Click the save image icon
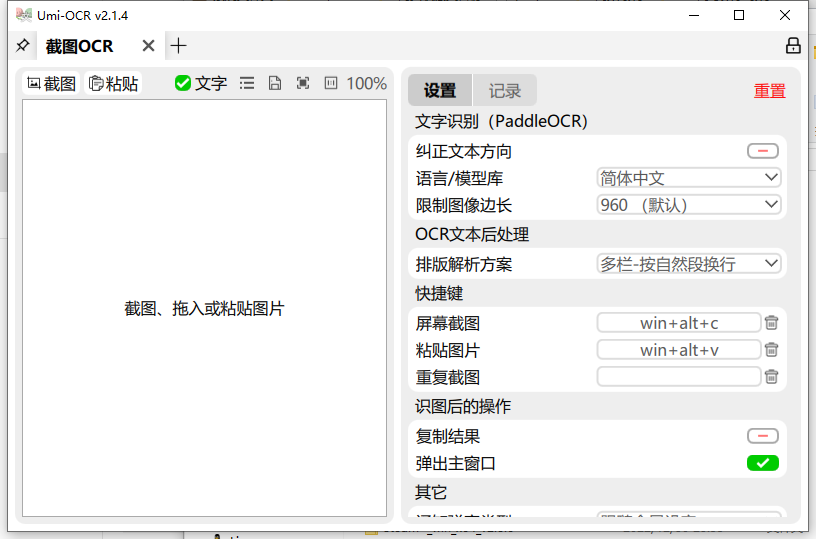816x539 pixels. 275,84
